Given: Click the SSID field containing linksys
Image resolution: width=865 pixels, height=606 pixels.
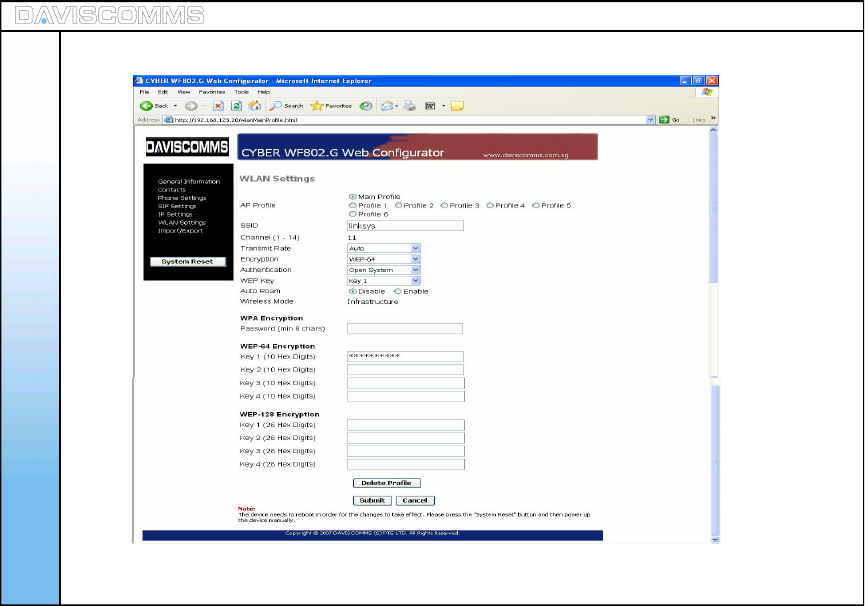Looking at the screenshot, I should pyautogui.click(x=405, y=226).
